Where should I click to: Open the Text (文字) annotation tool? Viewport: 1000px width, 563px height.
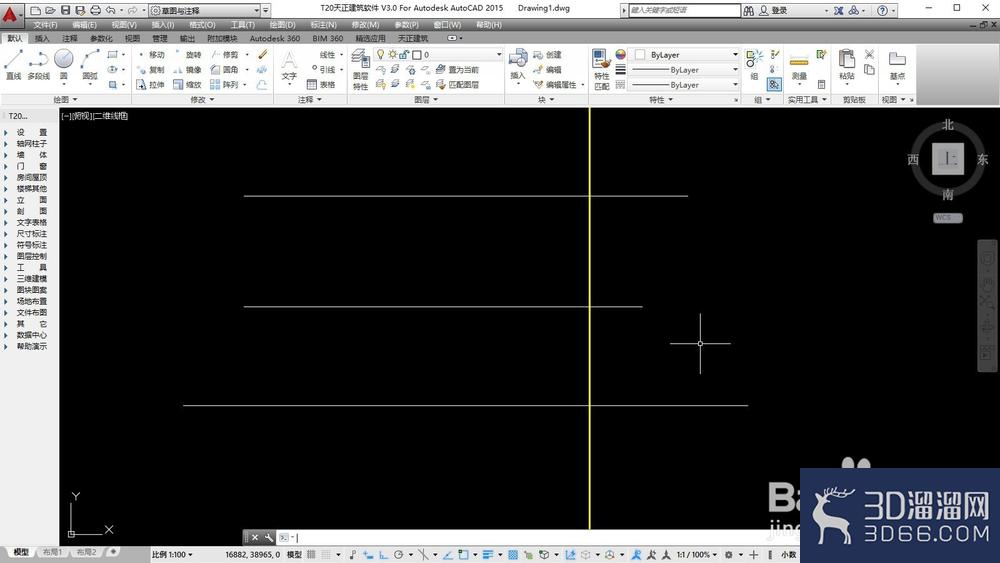point(289,66)
